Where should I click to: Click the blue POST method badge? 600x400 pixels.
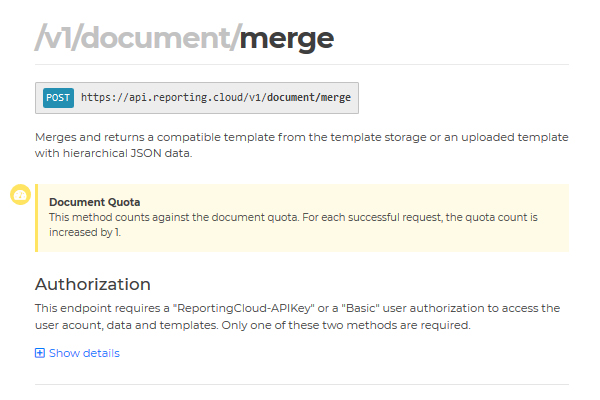click(x=58, y=98)
